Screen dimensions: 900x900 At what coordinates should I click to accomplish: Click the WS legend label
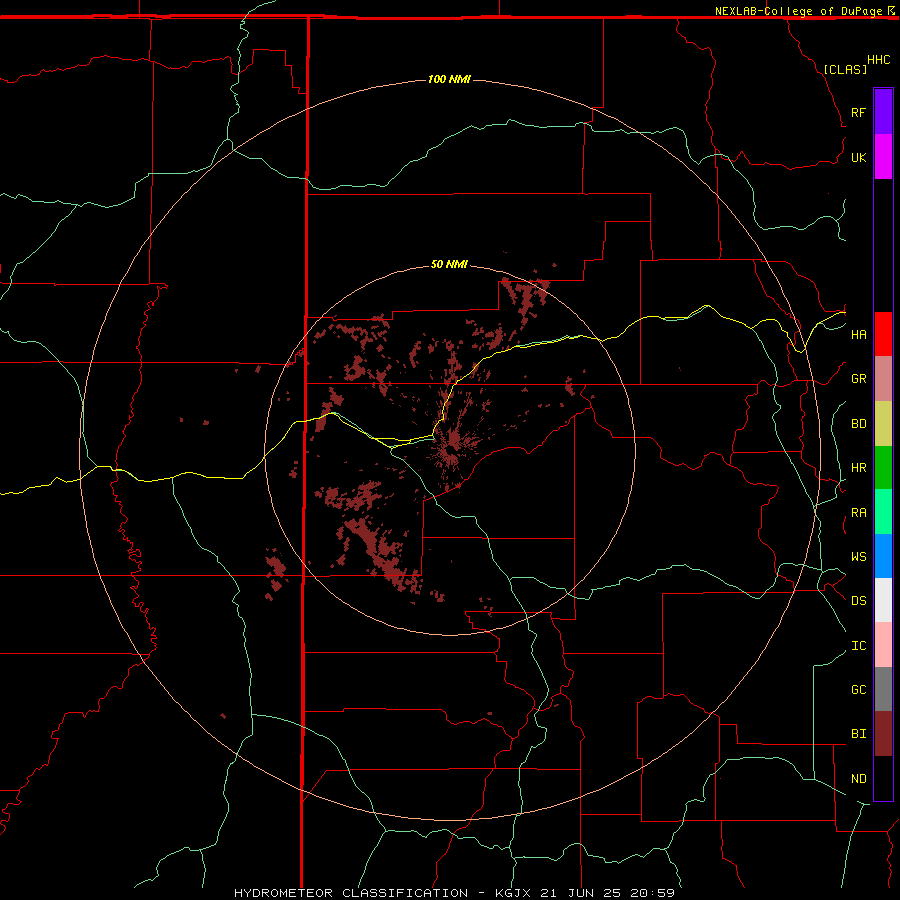click(858, 556)
